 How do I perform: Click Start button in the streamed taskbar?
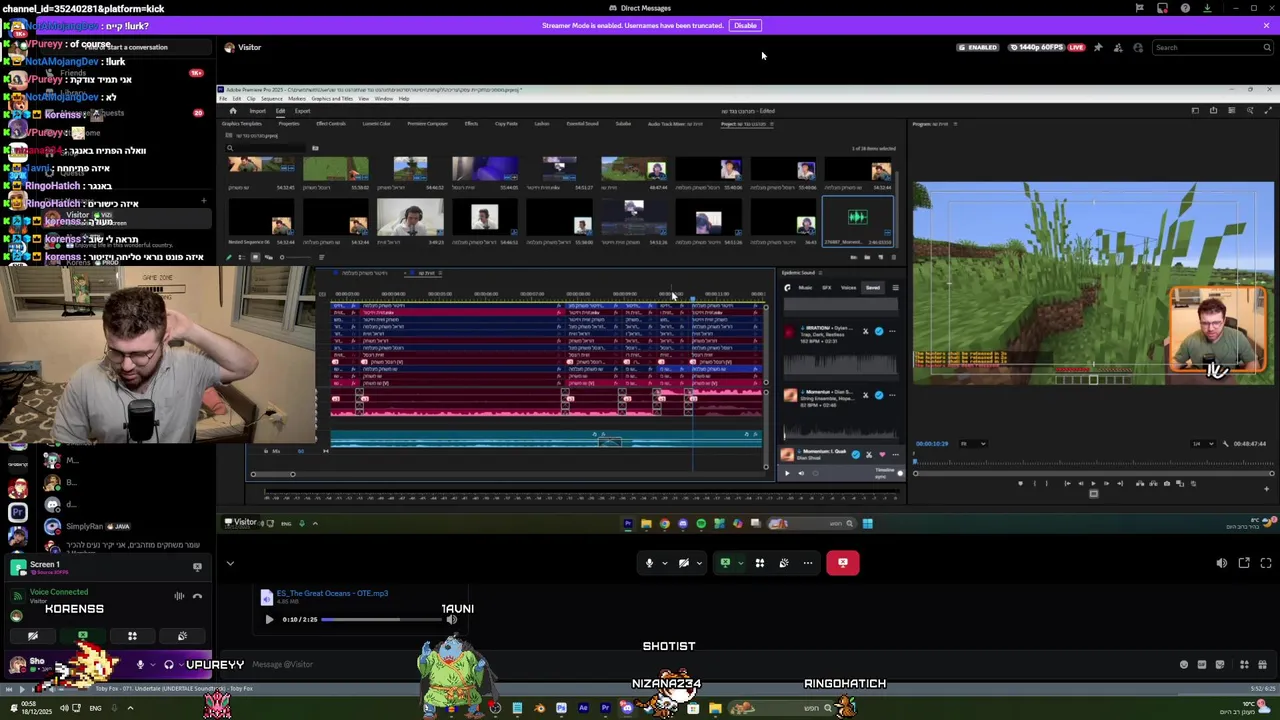(x=868, y=524)
